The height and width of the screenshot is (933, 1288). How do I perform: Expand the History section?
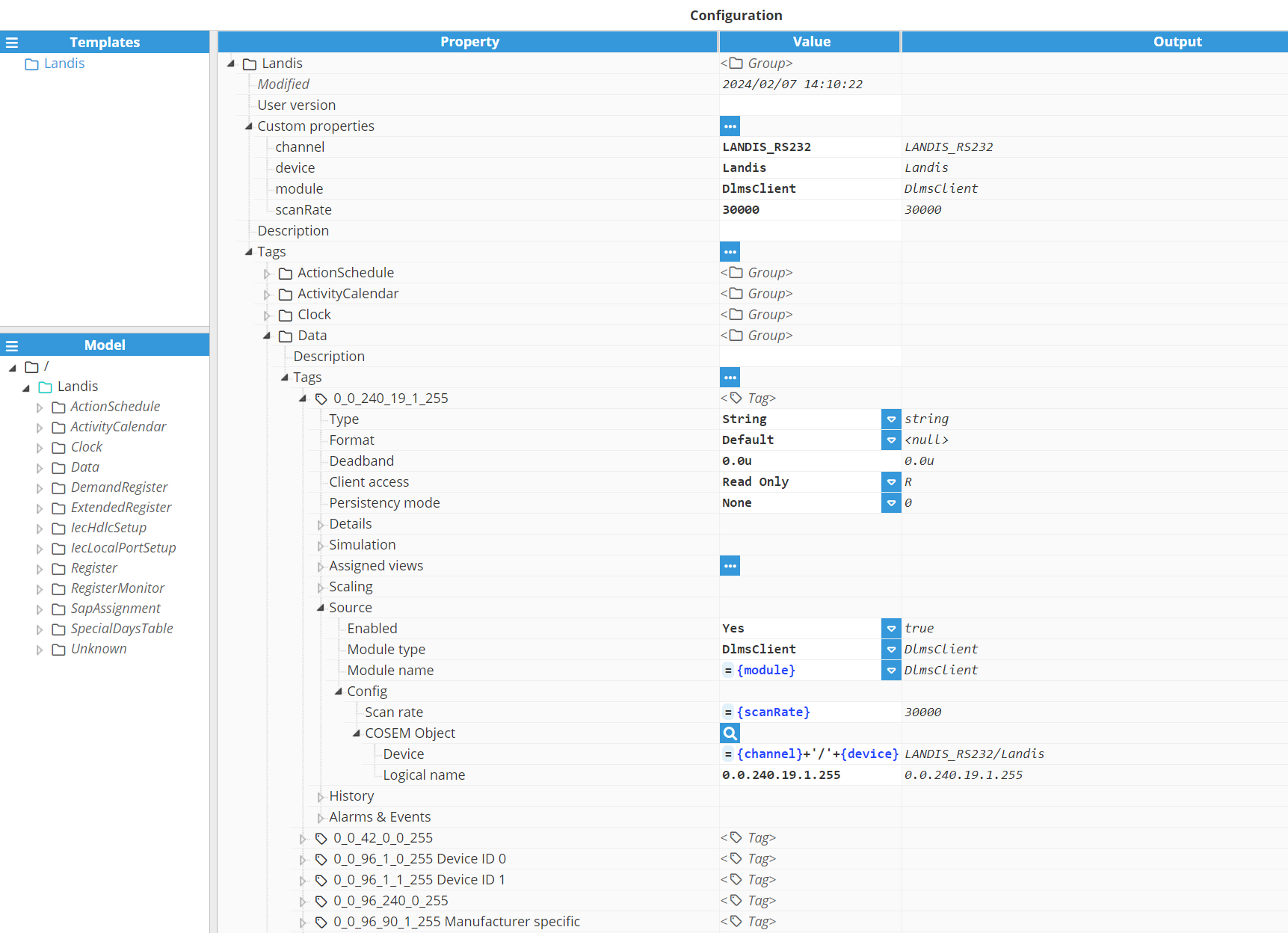(x=321, y=797)
